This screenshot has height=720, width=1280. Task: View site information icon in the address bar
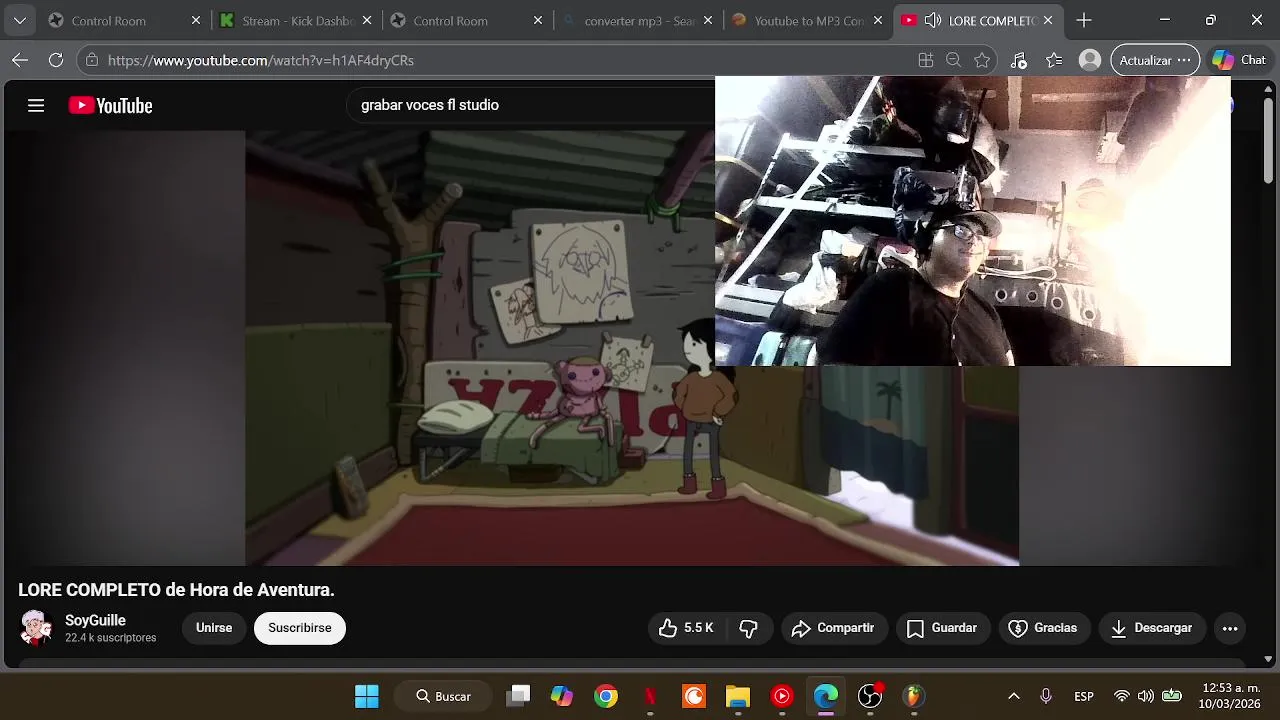[92, 60]
